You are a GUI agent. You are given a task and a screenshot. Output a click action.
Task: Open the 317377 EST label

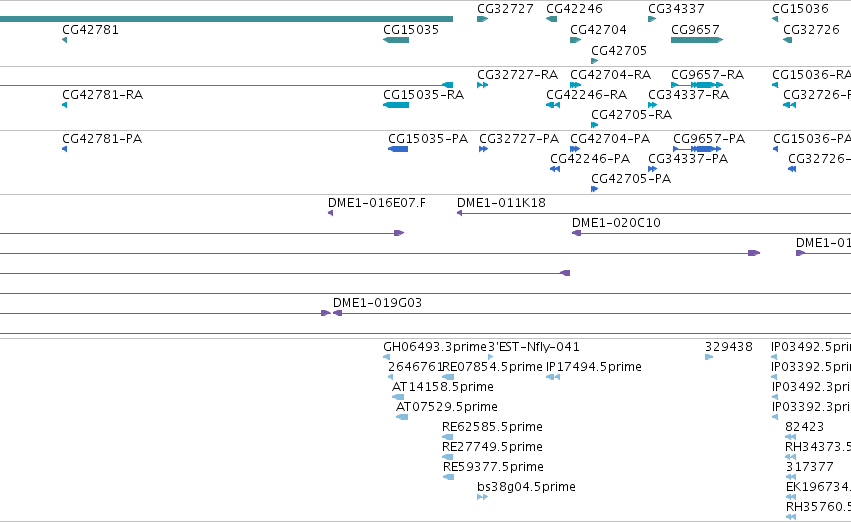point(809,468)
